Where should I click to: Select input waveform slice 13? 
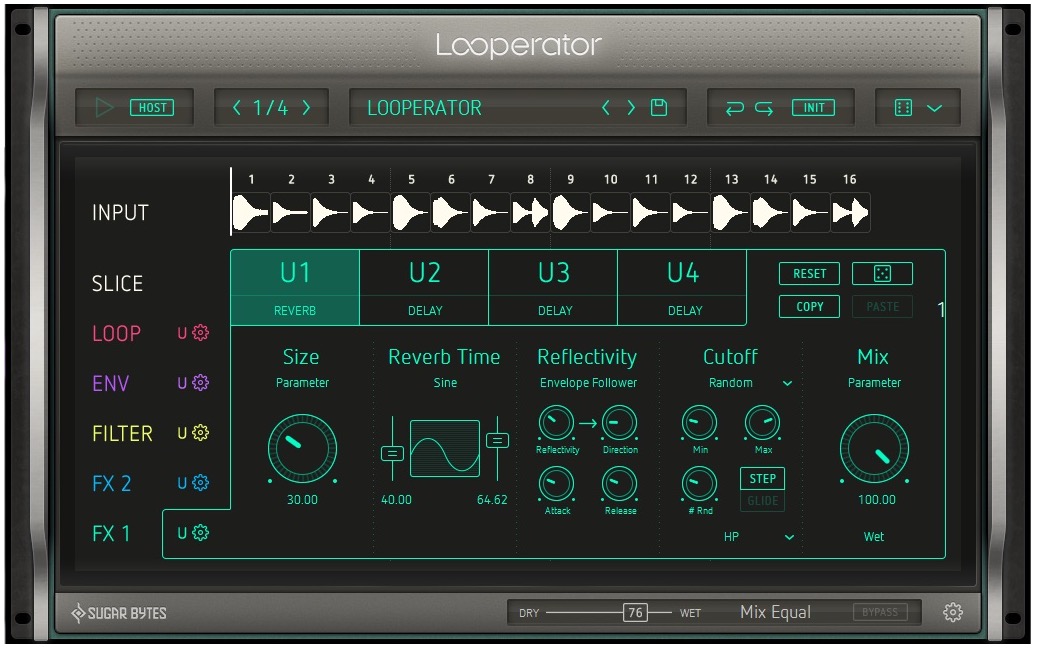731,213
